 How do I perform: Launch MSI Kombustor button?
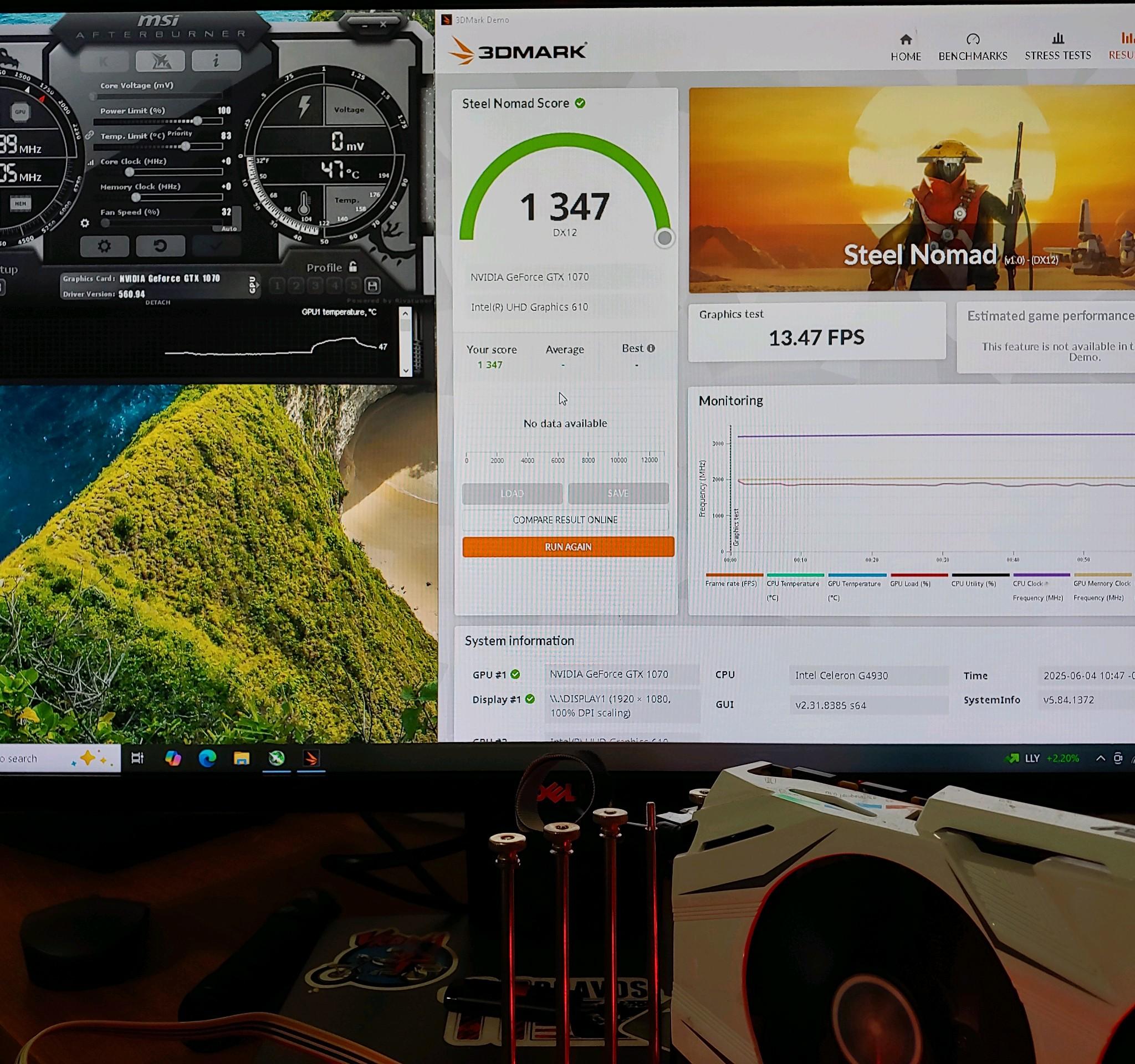[104, 61]
